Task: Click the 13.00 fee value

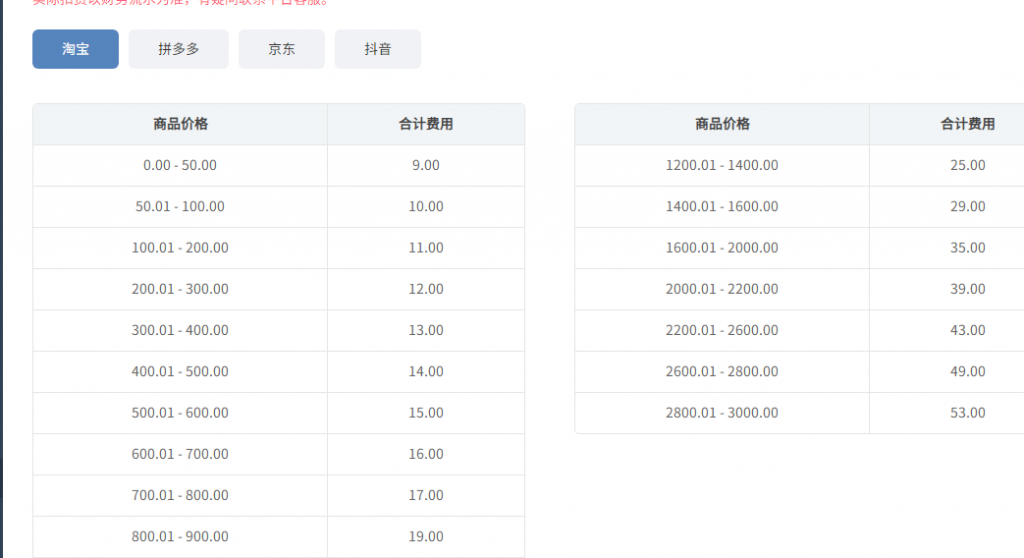Action: click(426, 330)
